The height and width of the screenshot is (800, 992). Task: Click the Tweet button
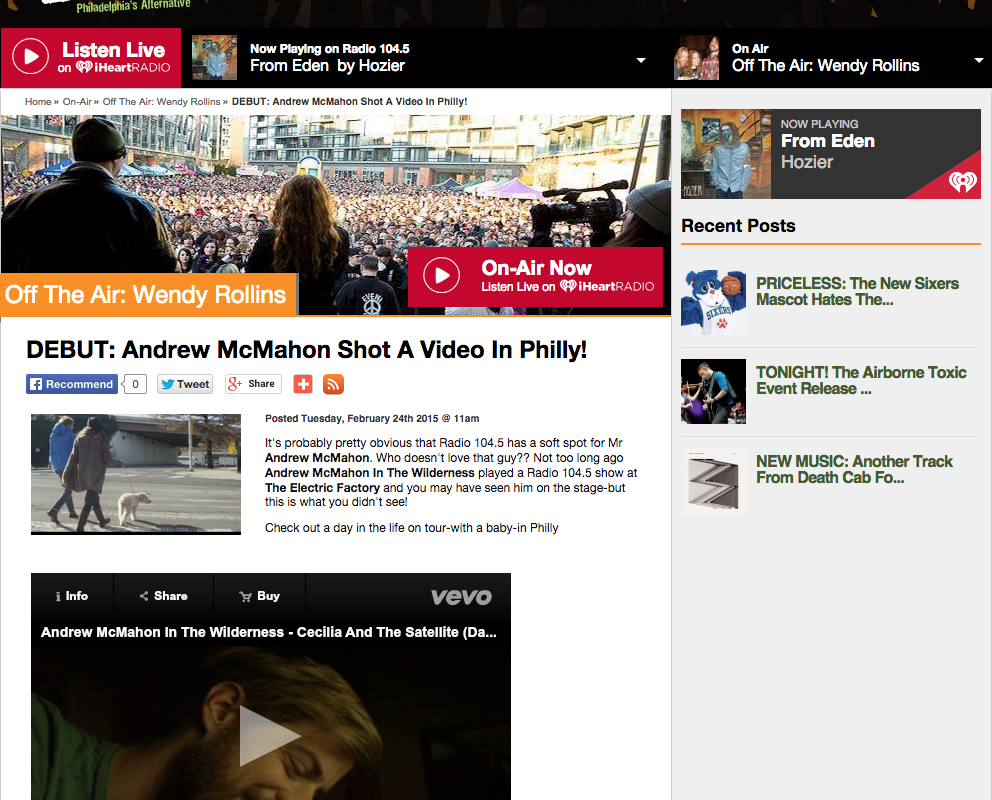(185, 384)
